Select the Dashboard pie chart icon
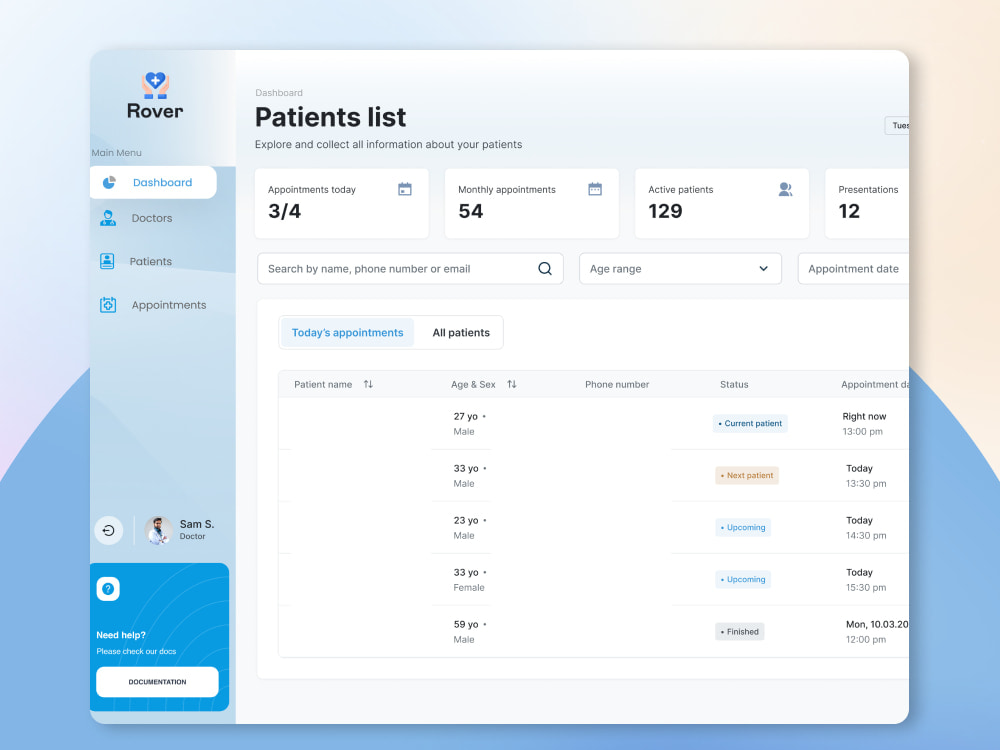The height and width of the screenshot is (750, 1000). coord(110,182)
